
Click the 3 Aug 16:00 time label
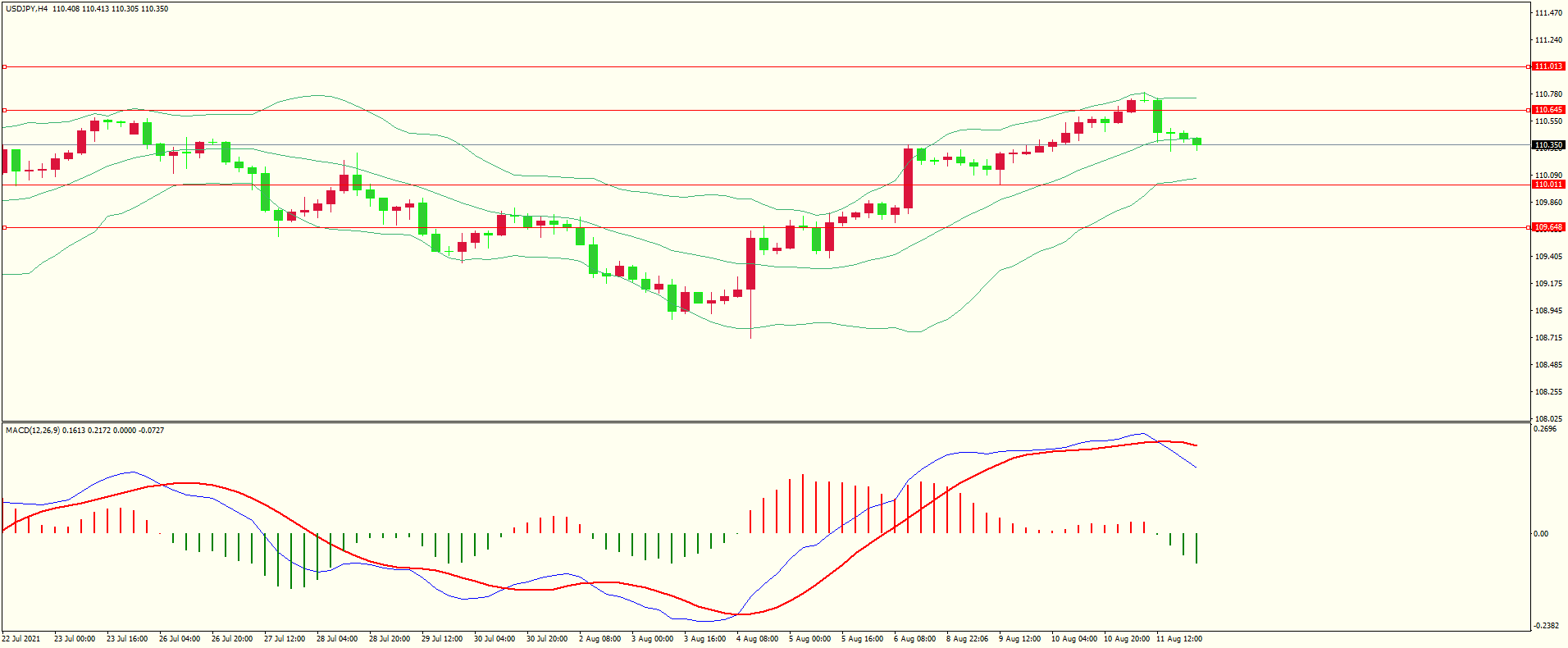point(705,639)
